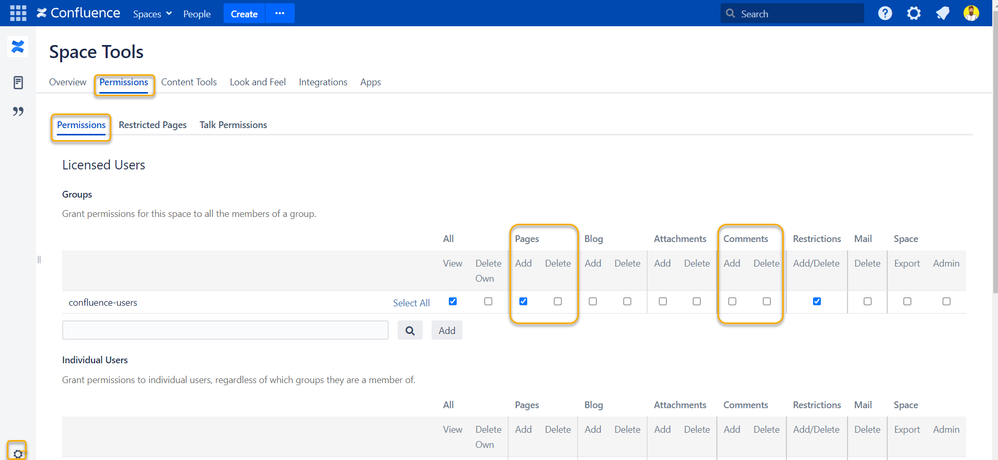Switch to Talk Permissions sub-tab
Image resolution: width=998 pixels, height=460 pixels.
tap(234, 125)
